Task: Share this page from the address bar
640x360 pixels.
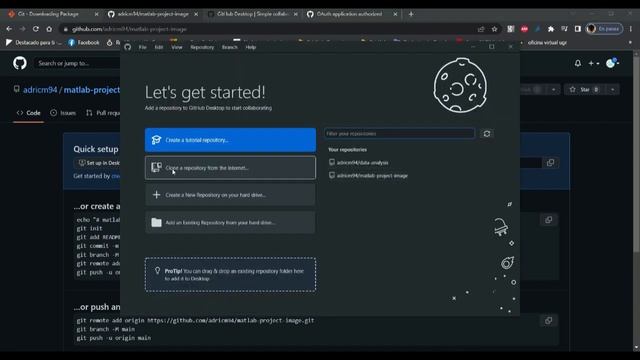Action: (481, 29)
